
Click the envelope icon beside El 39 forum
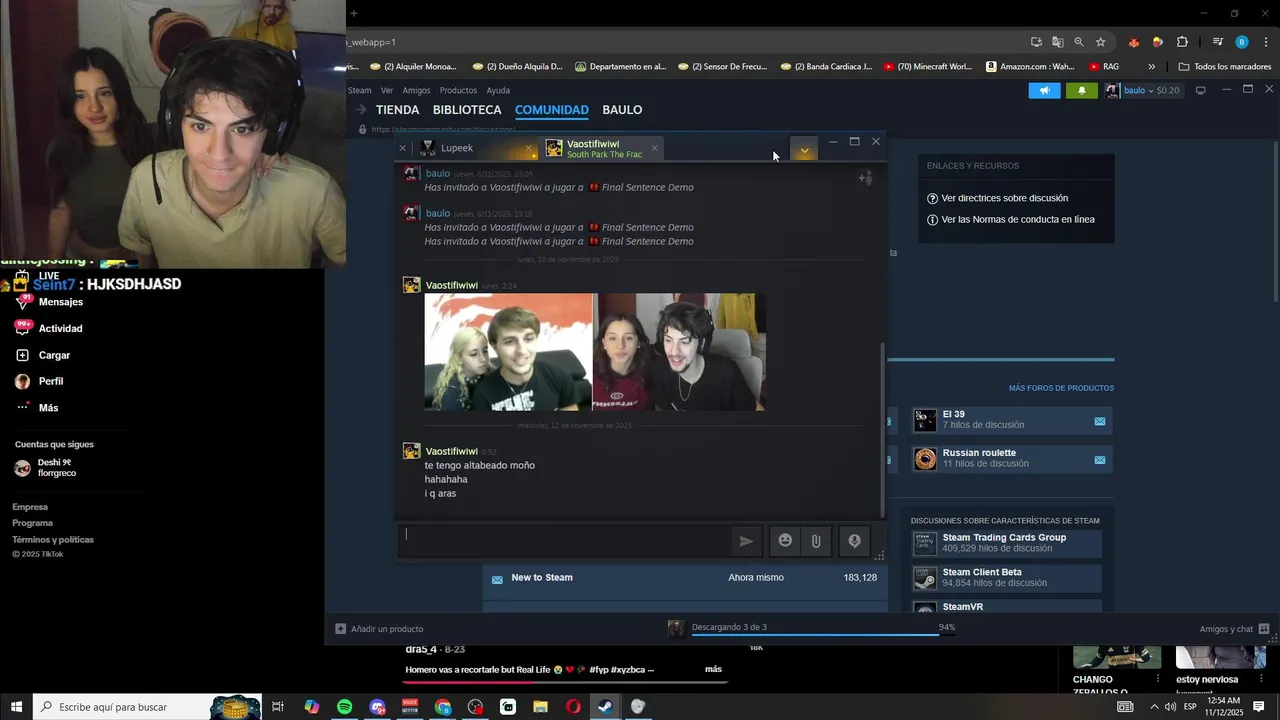tap(1100, 421)
